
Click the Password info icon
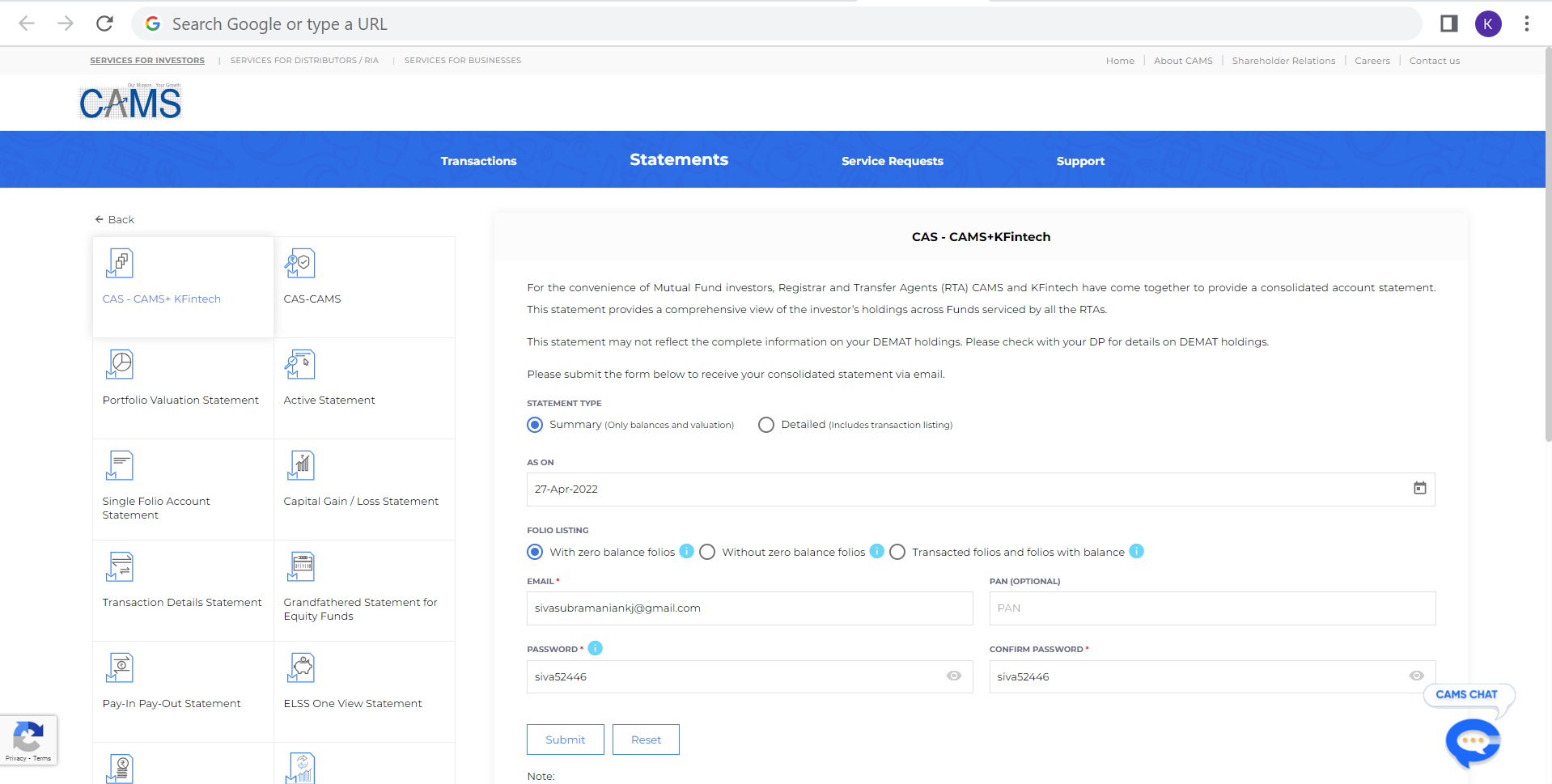(x=595, y=648)
